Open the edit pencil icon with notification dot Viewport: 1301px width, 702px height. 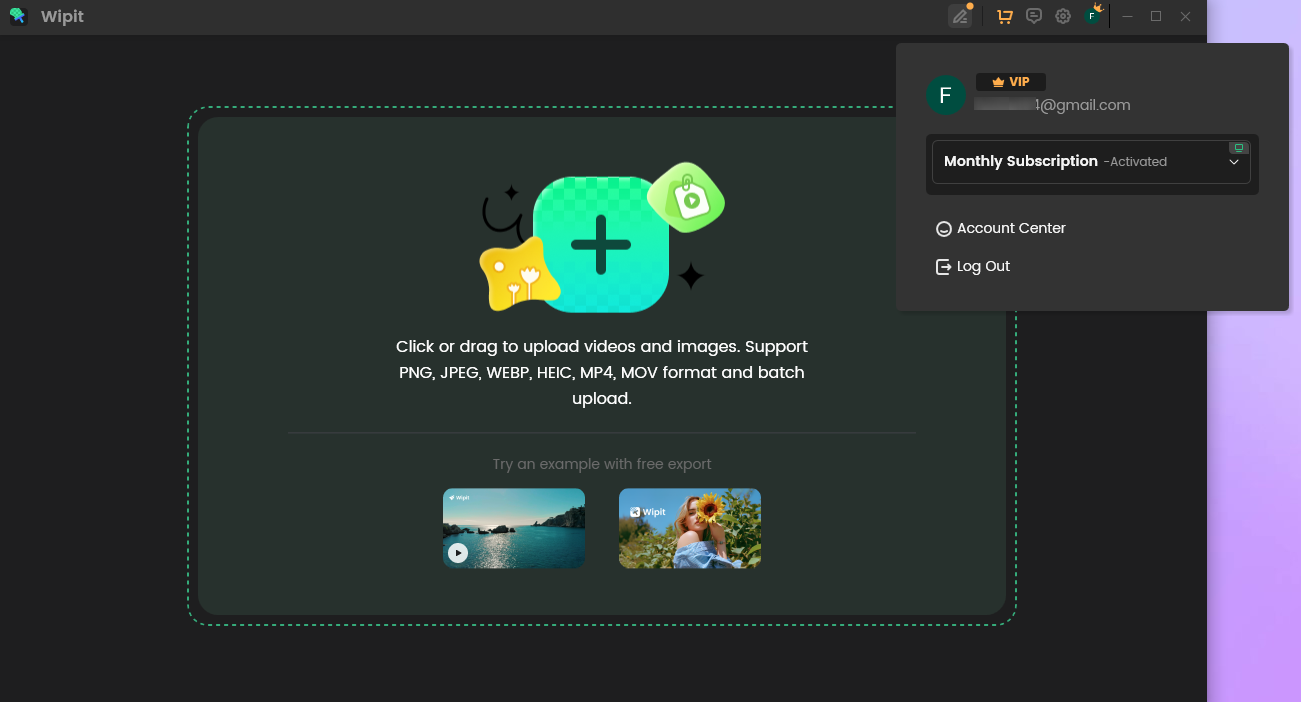960,16
